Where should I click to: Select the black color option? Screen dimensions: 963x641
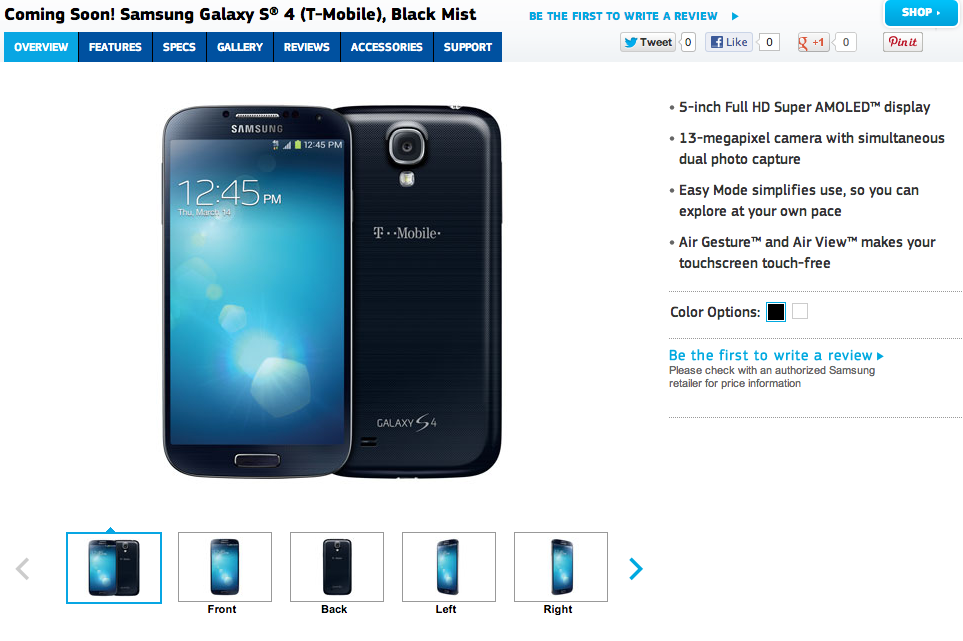pos(776,312)
